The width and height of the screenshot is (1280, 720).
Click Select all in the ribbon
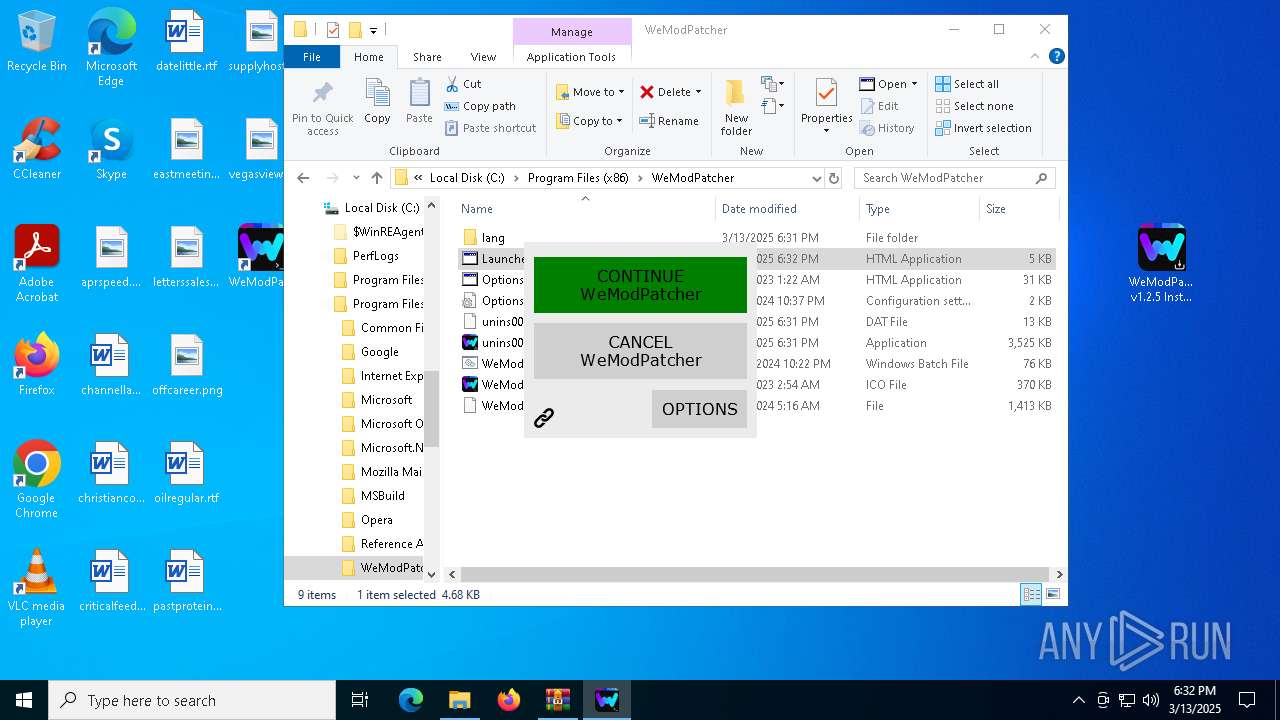pyautogui.click(x=967, y=84)
